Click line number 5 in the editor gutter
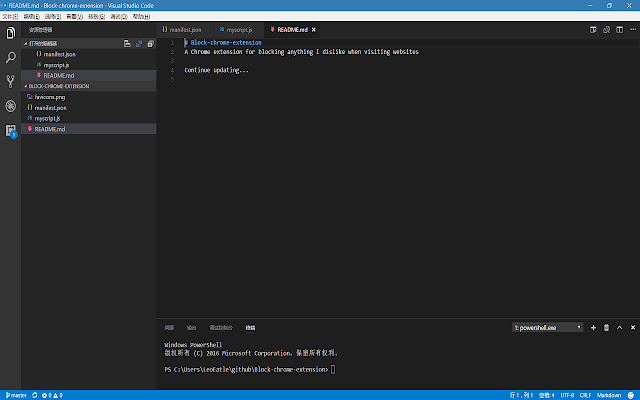640x400 pixels. (172, 80)
